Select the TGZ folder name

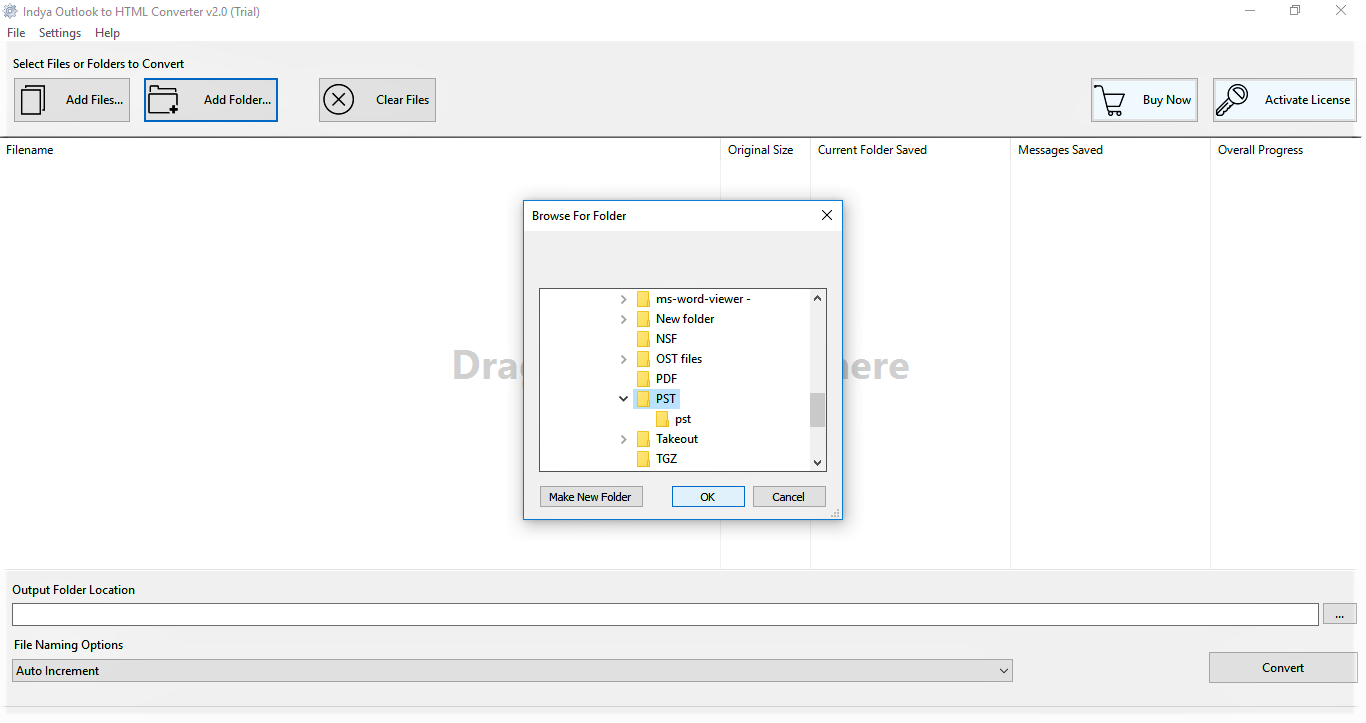[666, 459]
